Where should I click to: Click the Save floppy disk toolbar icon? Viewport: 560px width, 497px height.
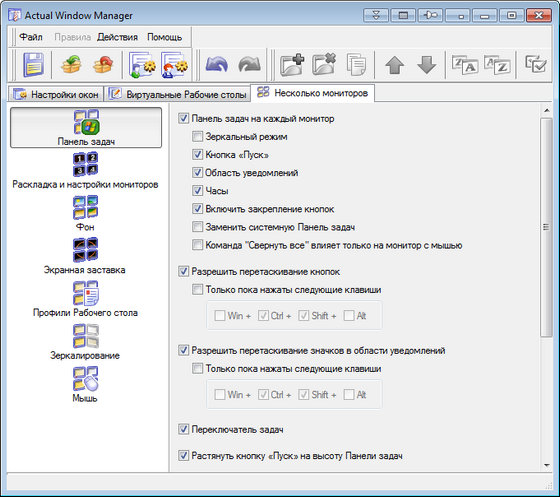pos(34,65)
